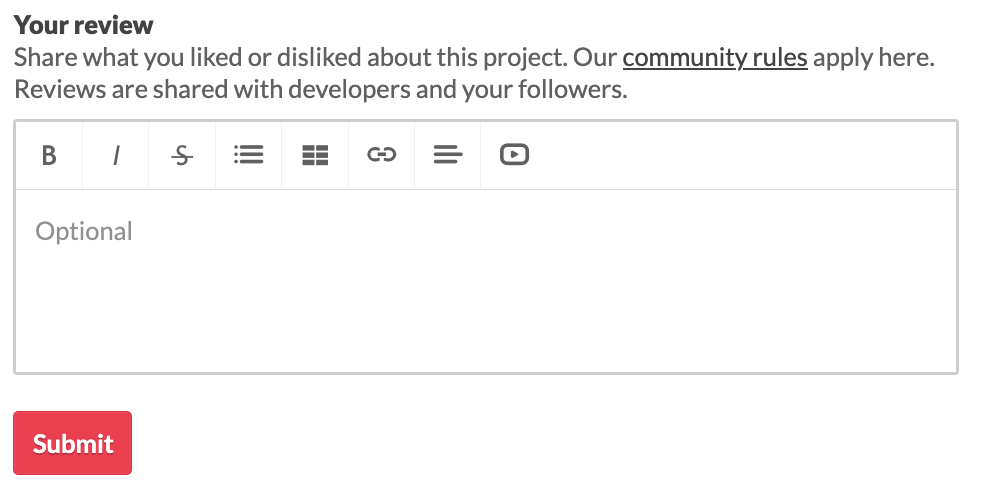Embed a video with the play icon
Screen dimensions: 982x494
(514, 155)
